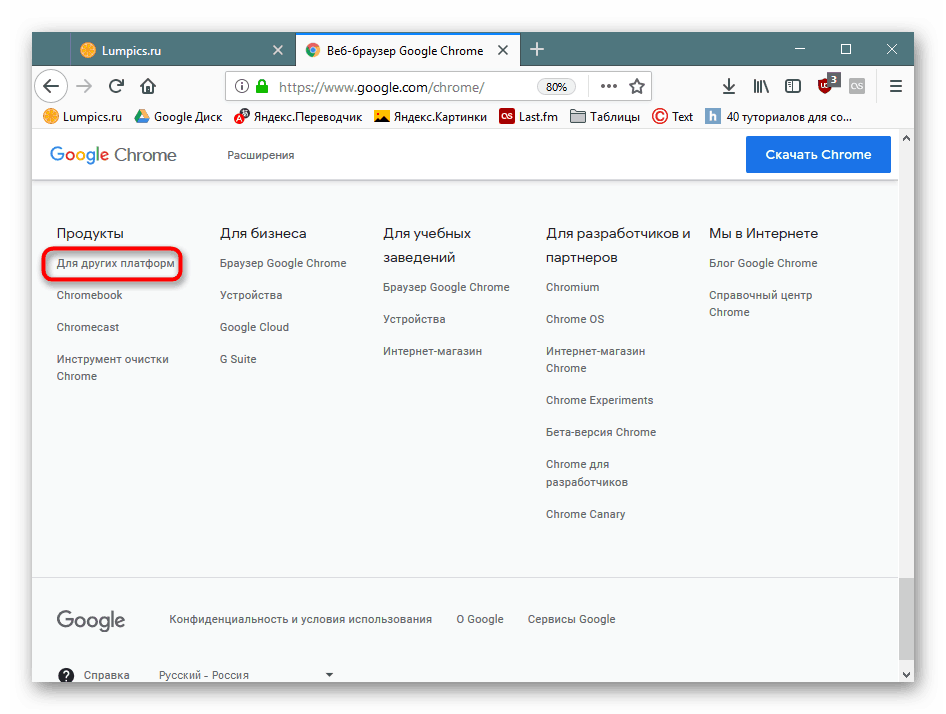Open a new tab with plus button
This screenshot has height=714, width=946.
[537, 49]
